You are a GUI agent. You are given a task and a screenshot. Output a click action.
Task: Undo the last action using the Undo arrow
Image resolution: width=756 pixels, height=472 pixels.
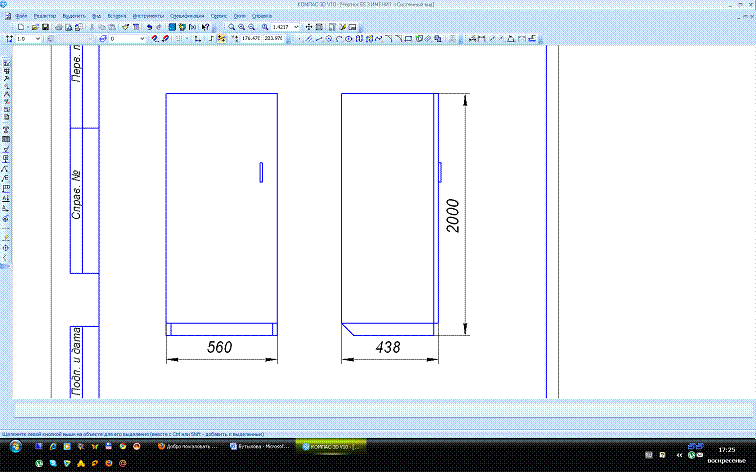(x=148, y=26)
